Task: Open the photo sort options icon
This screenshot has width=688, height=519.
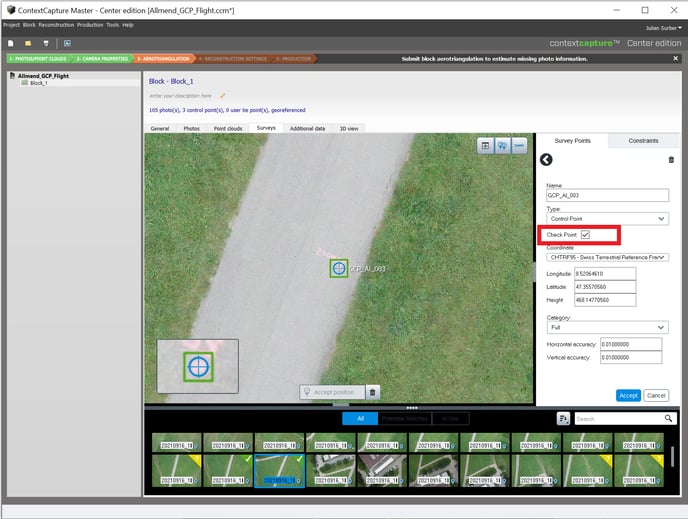Action: pyautogui.click(x=565, y=419)
